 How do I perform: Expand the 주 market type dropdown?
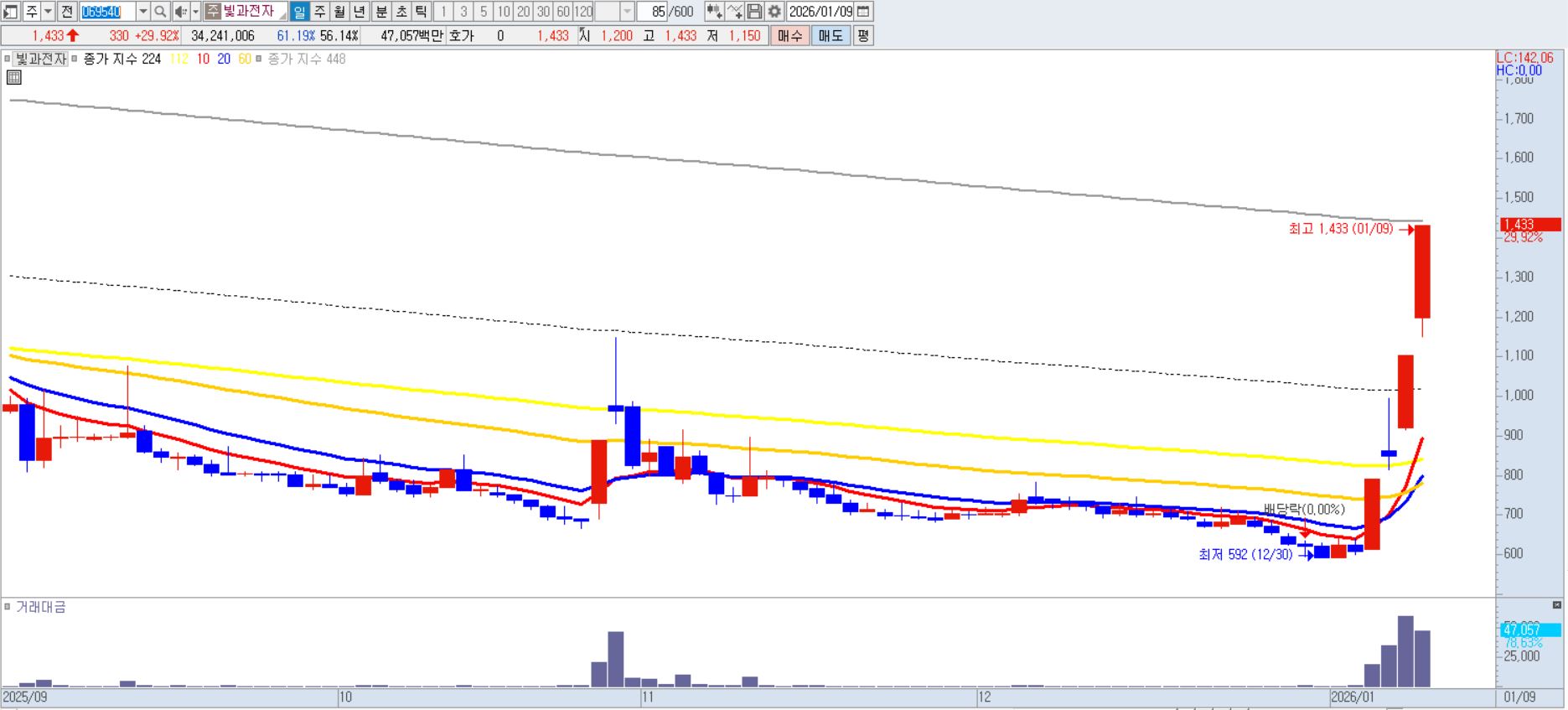coord(48,12)
